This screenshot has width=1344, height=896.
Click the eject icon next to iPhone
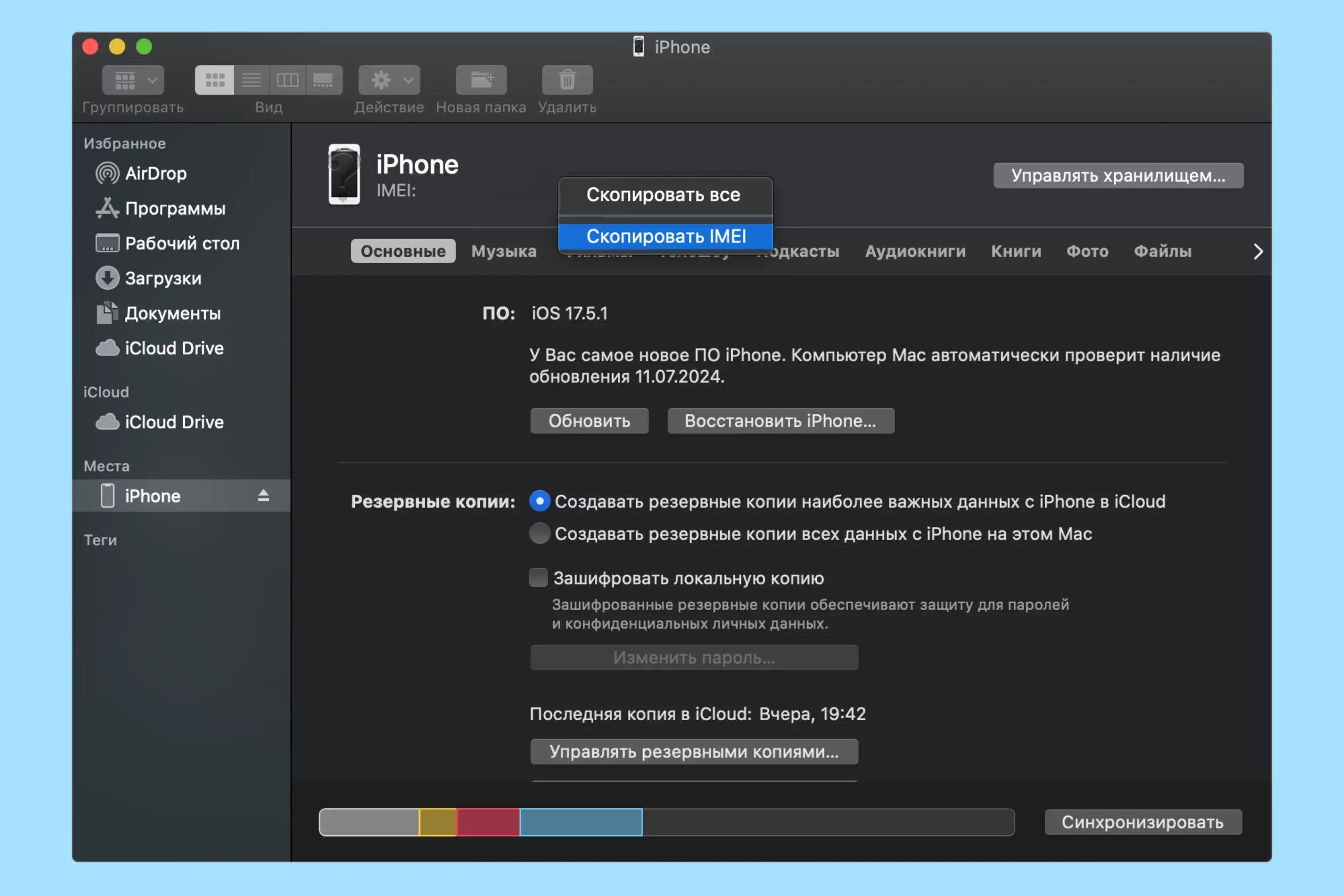pos(264,496)
